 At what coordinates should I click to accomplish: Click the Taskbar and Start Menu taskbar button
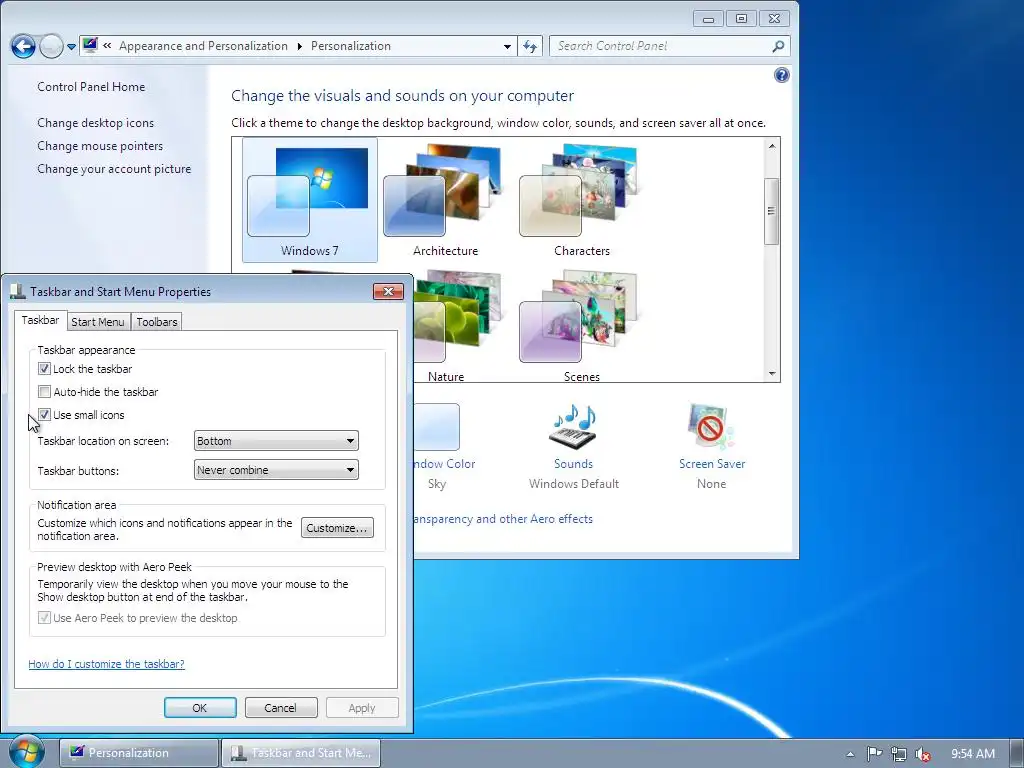300,753
